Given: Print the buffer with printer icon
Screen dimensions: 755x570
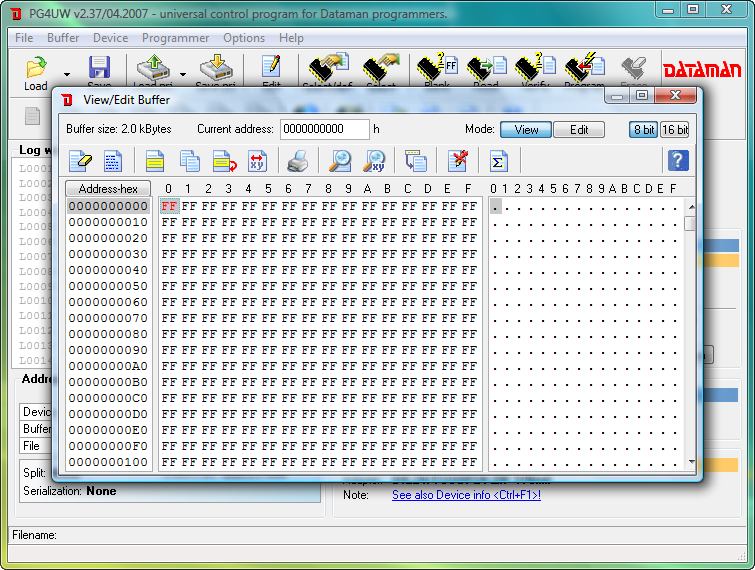Looking at the screenshot, I should [297, 161].
